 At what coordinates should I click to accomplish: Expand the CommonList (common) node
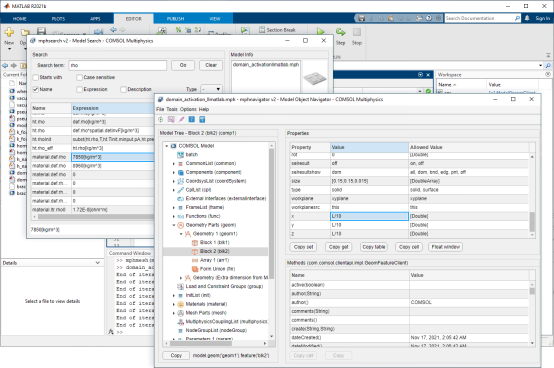click(174, 164)
